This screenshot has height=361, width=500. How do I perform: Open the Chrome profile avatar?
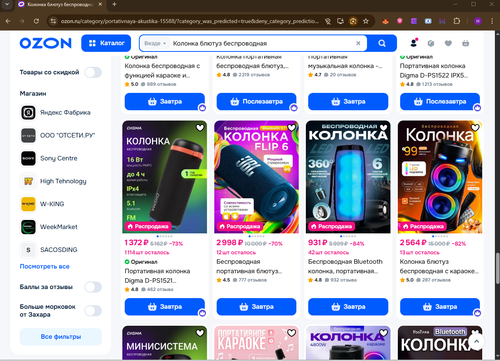coord(478,21)
